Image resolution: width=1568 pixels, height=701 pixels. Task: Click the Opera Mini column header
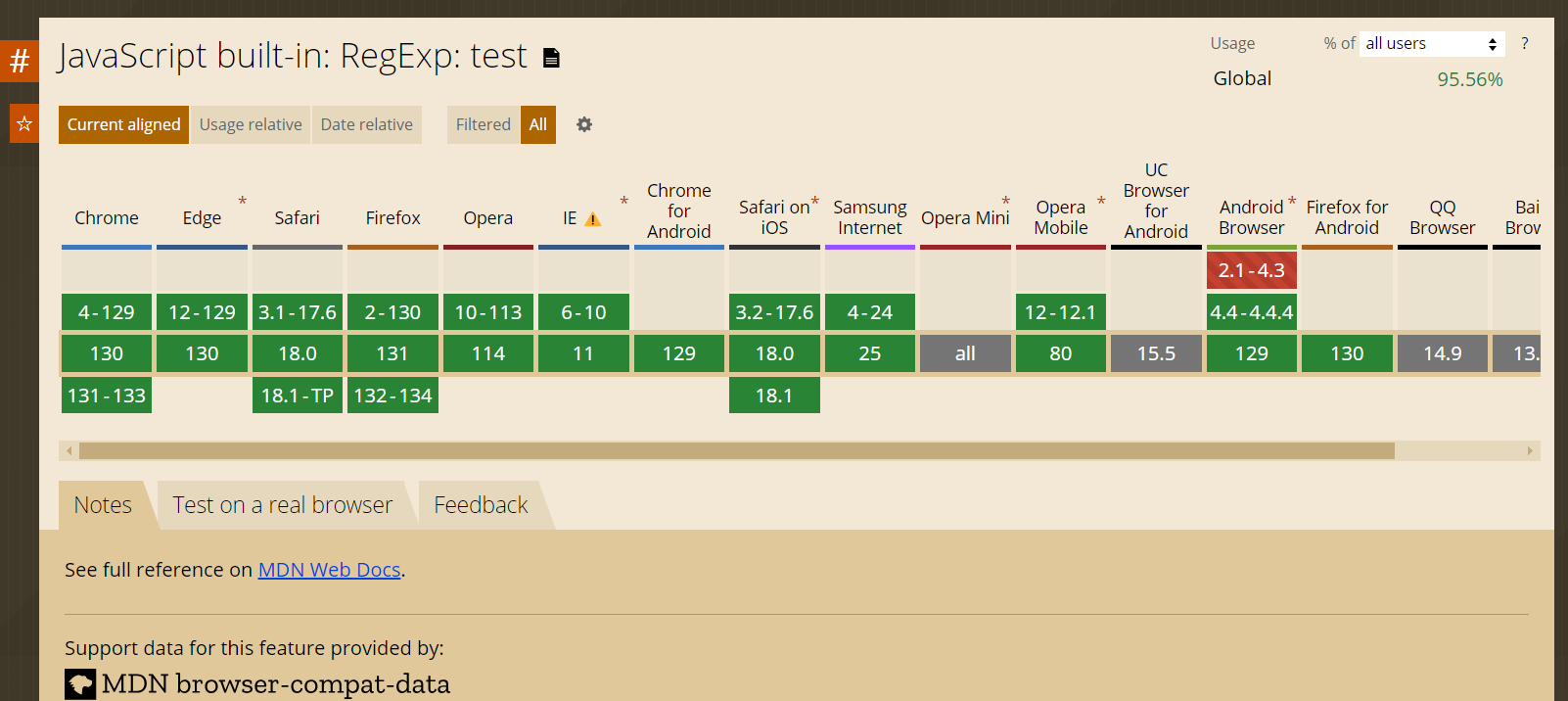(x=965, y=217)
